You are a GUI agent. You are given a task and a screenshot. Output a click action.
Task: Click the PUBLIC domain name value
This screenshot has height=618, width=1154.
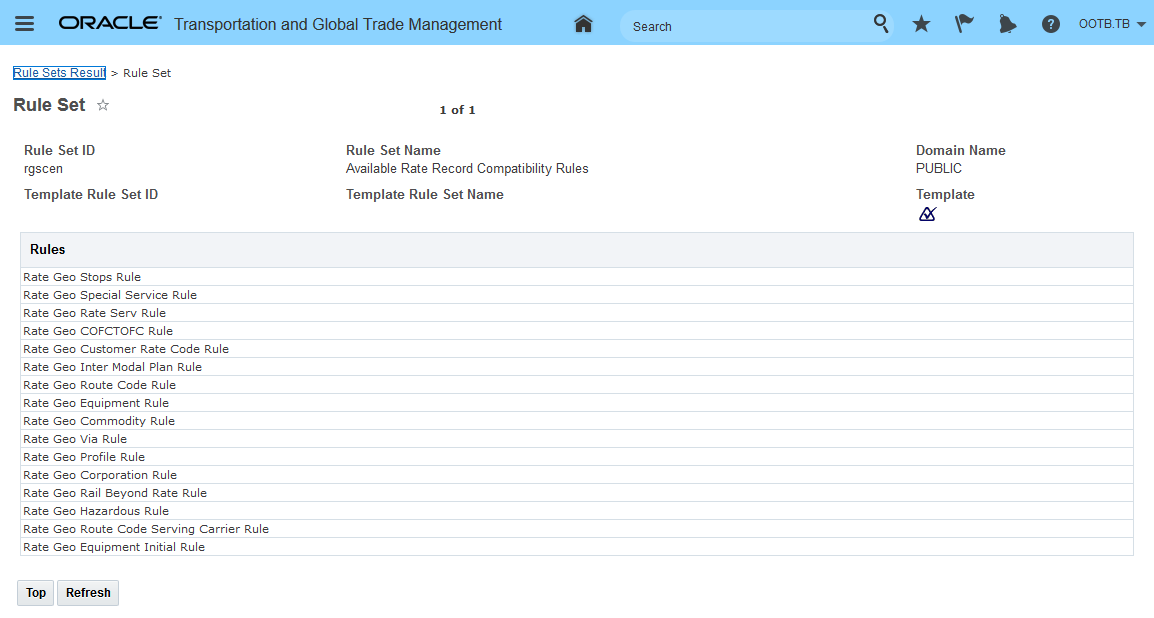tap(938, 168)
